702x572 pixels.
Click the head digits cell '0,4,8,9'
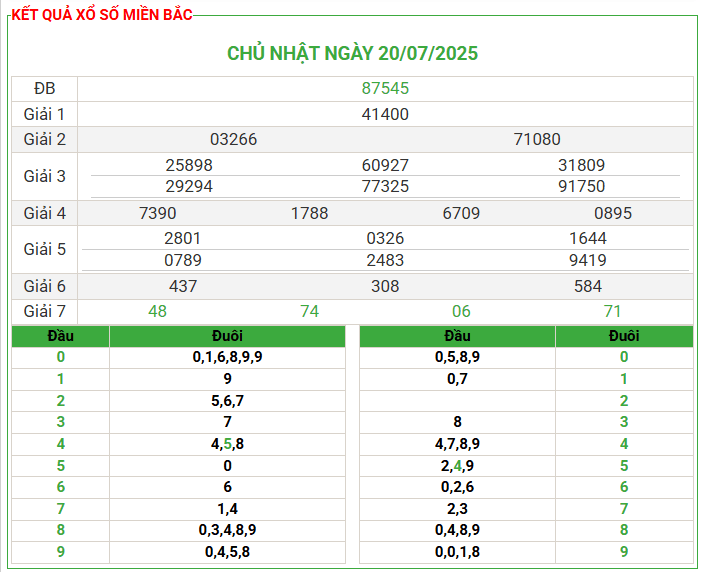pyautogui.click(x=457, y=530)
